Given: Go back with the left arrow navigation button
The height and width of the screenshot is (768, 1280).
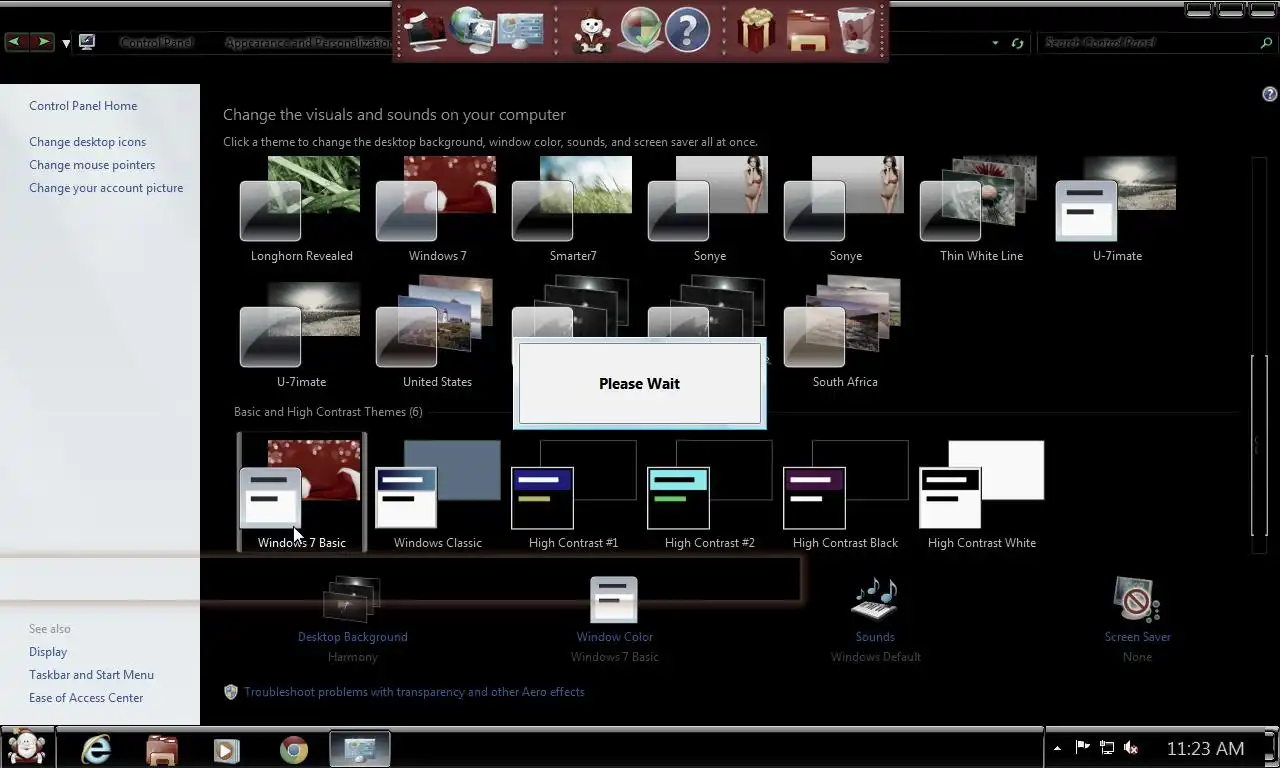Looking at the screenshot, I should pyautogui.click(x=17, y=42).
